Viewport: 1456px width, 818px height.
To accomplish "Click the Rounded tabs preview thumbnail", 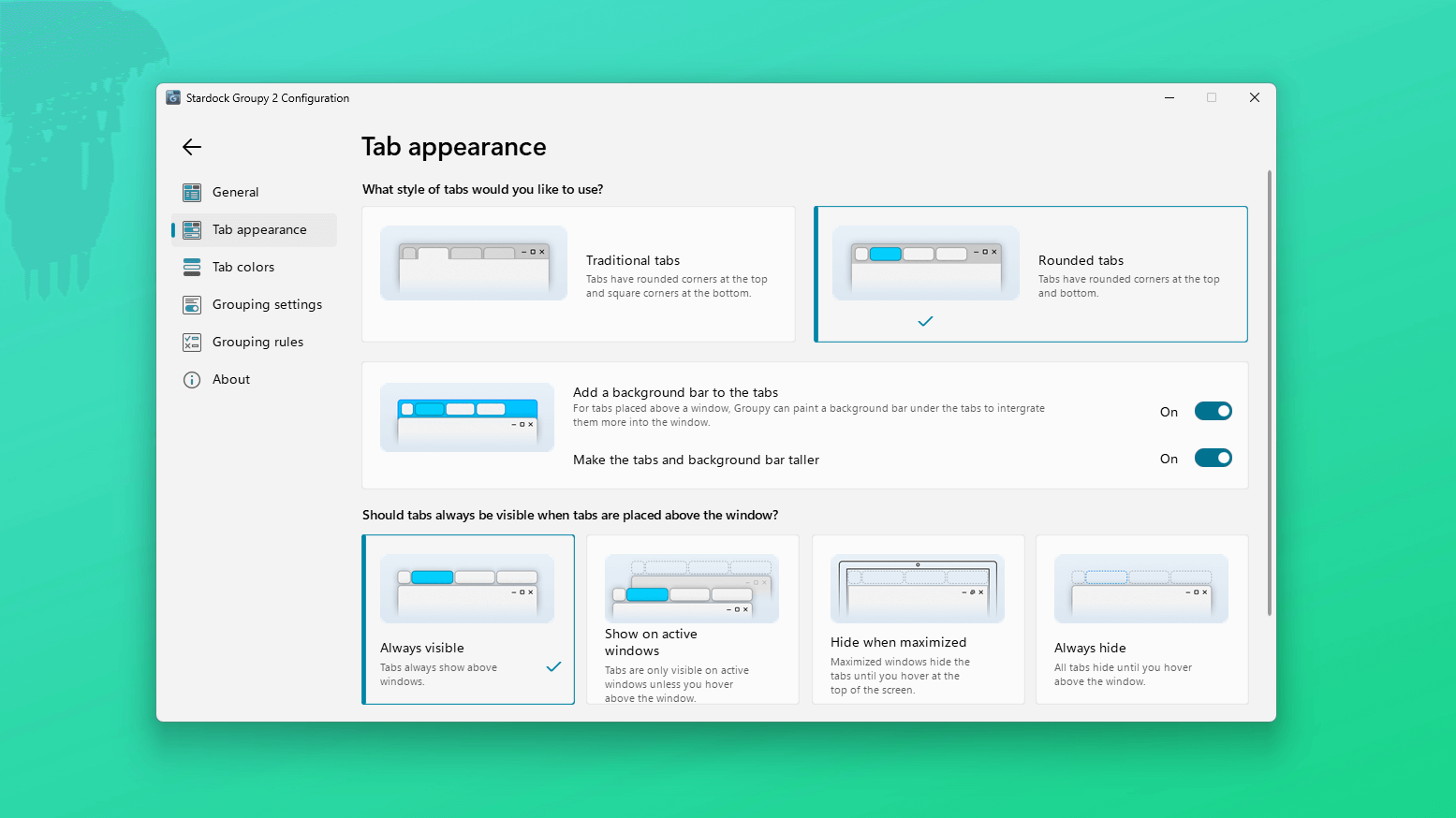I will click(926, 263).
